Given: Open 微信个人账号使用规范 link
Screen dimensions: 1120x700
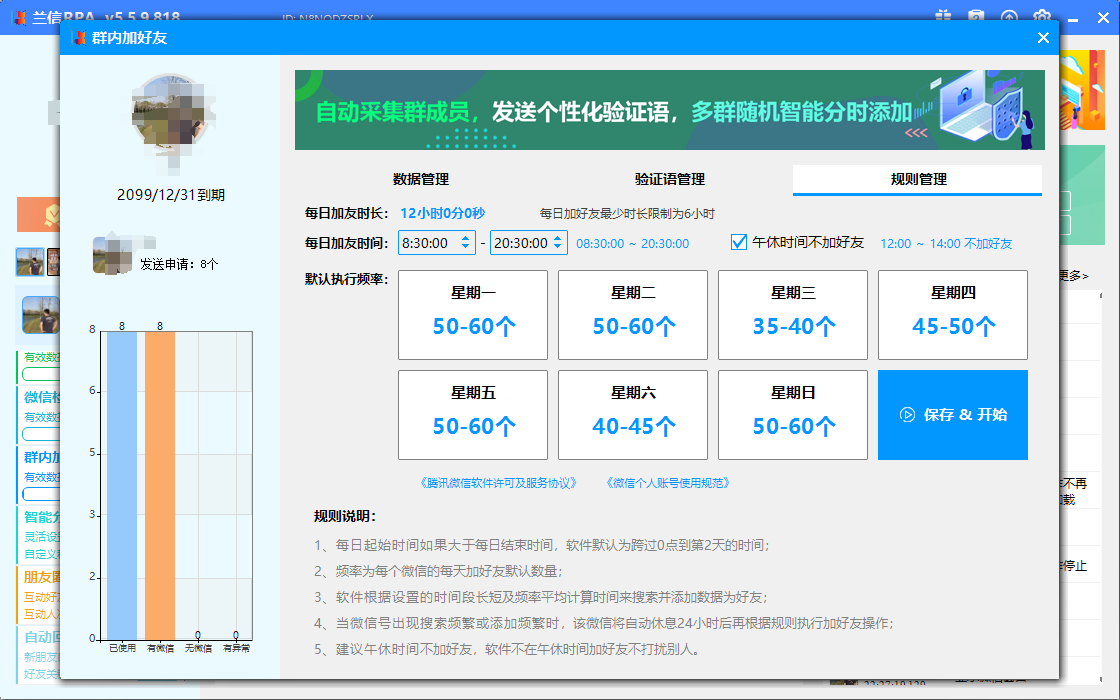Looking at the screenshot, I should point(667,483).
